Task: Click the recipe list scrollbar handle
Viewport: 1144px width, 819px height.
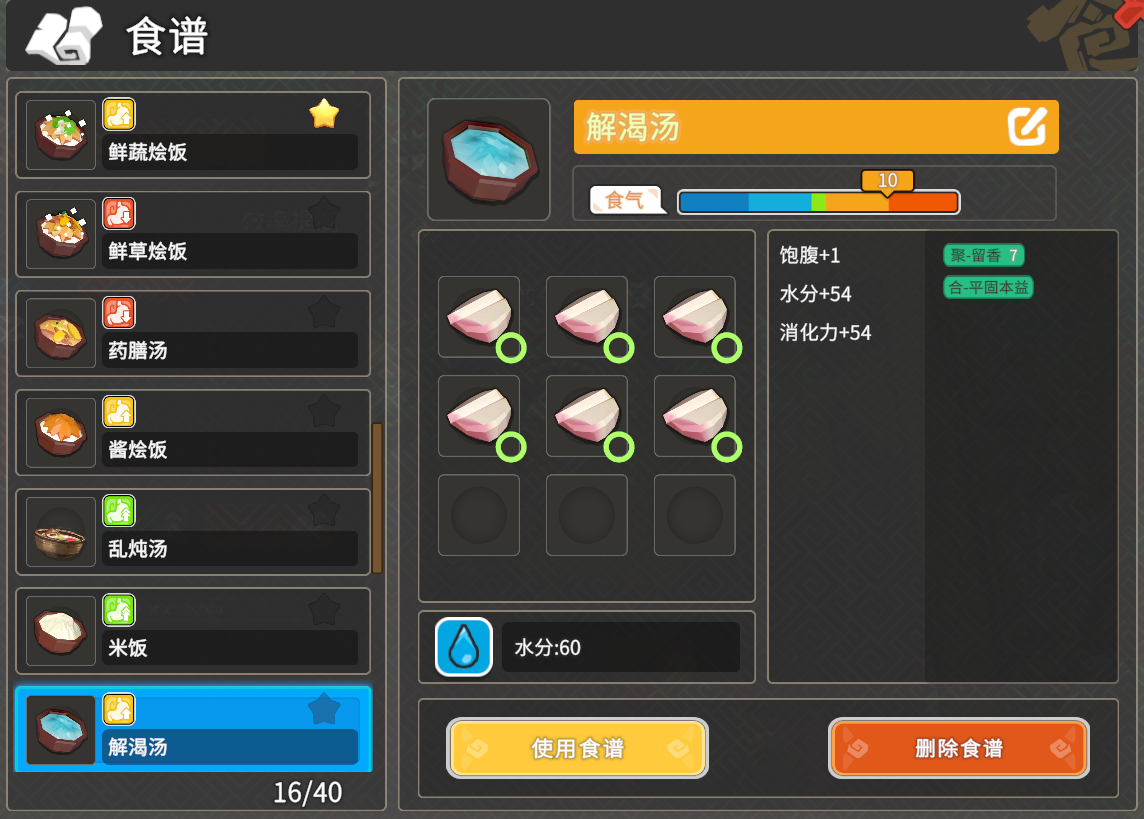Action: coord(377,498)
